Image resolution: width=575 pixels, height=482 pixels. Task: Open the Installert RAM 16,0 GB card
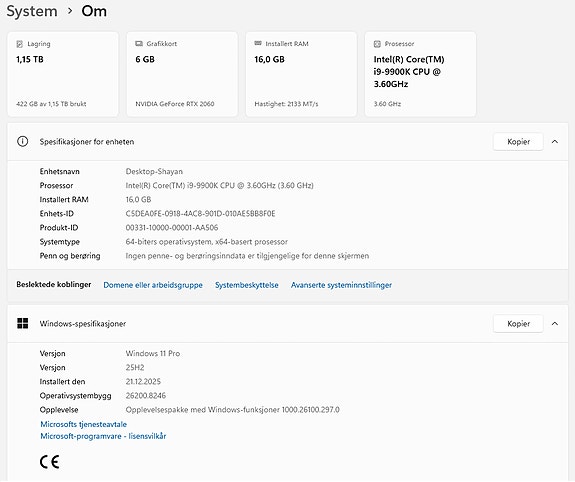[301, 74]
